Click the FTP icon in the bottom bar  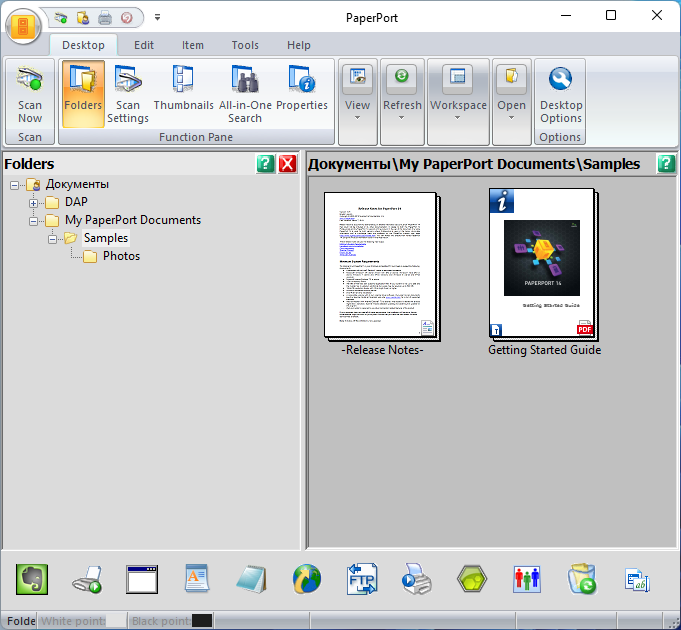click(361, 579)
